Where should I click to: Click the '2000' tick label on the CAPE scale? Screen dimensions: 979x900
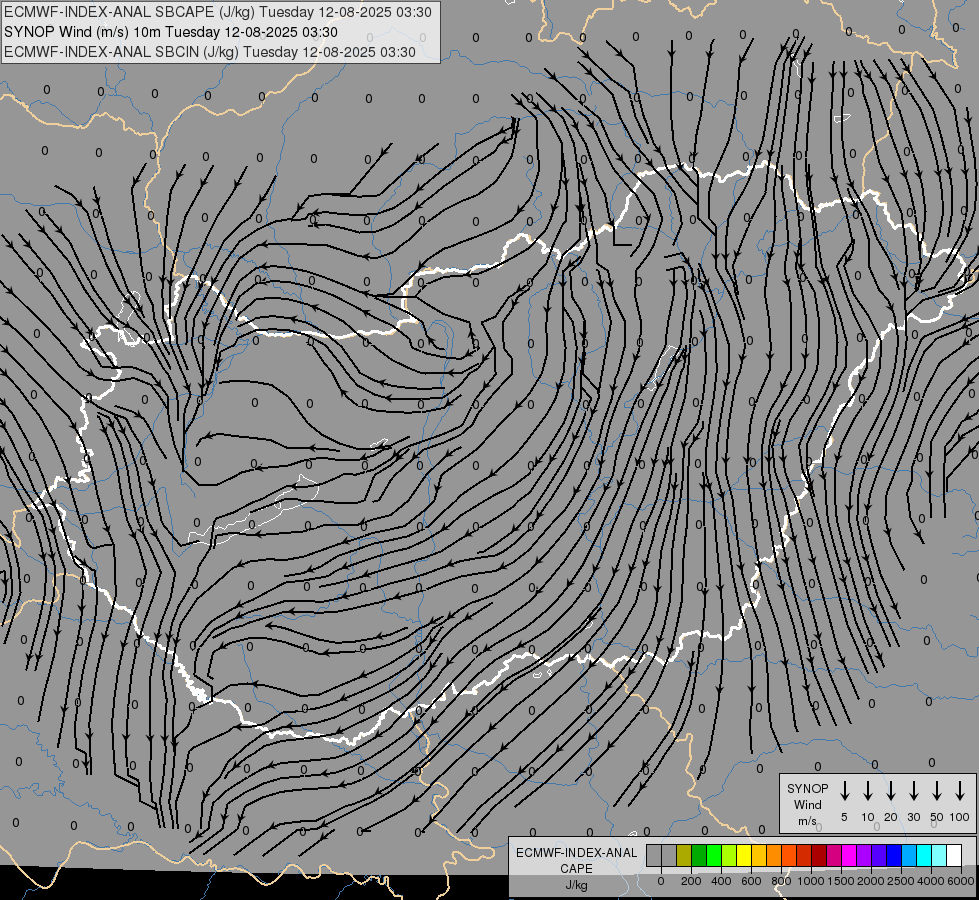coord(871,881)
